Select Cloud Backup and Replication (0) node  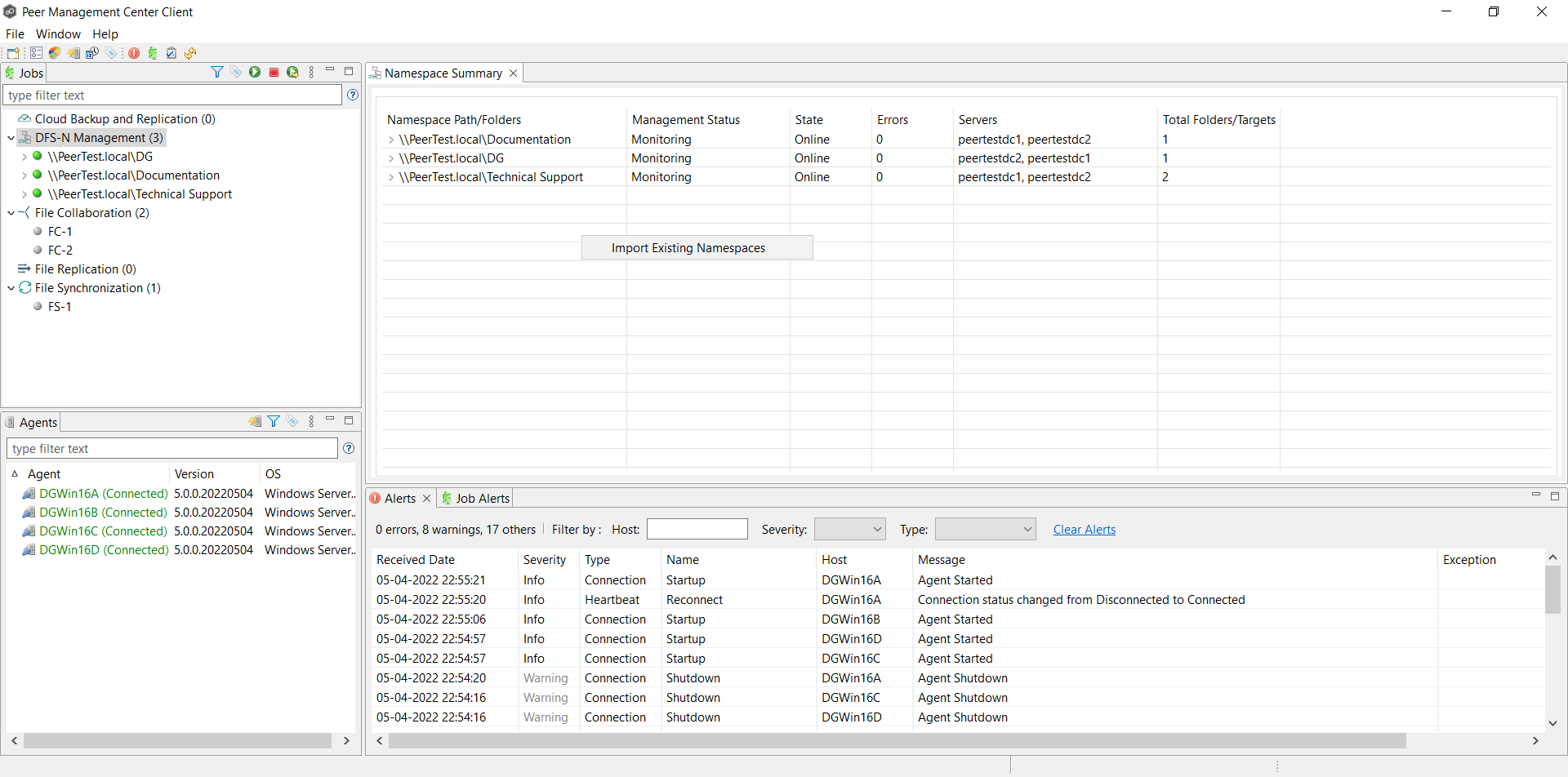(x=125, y=119)
